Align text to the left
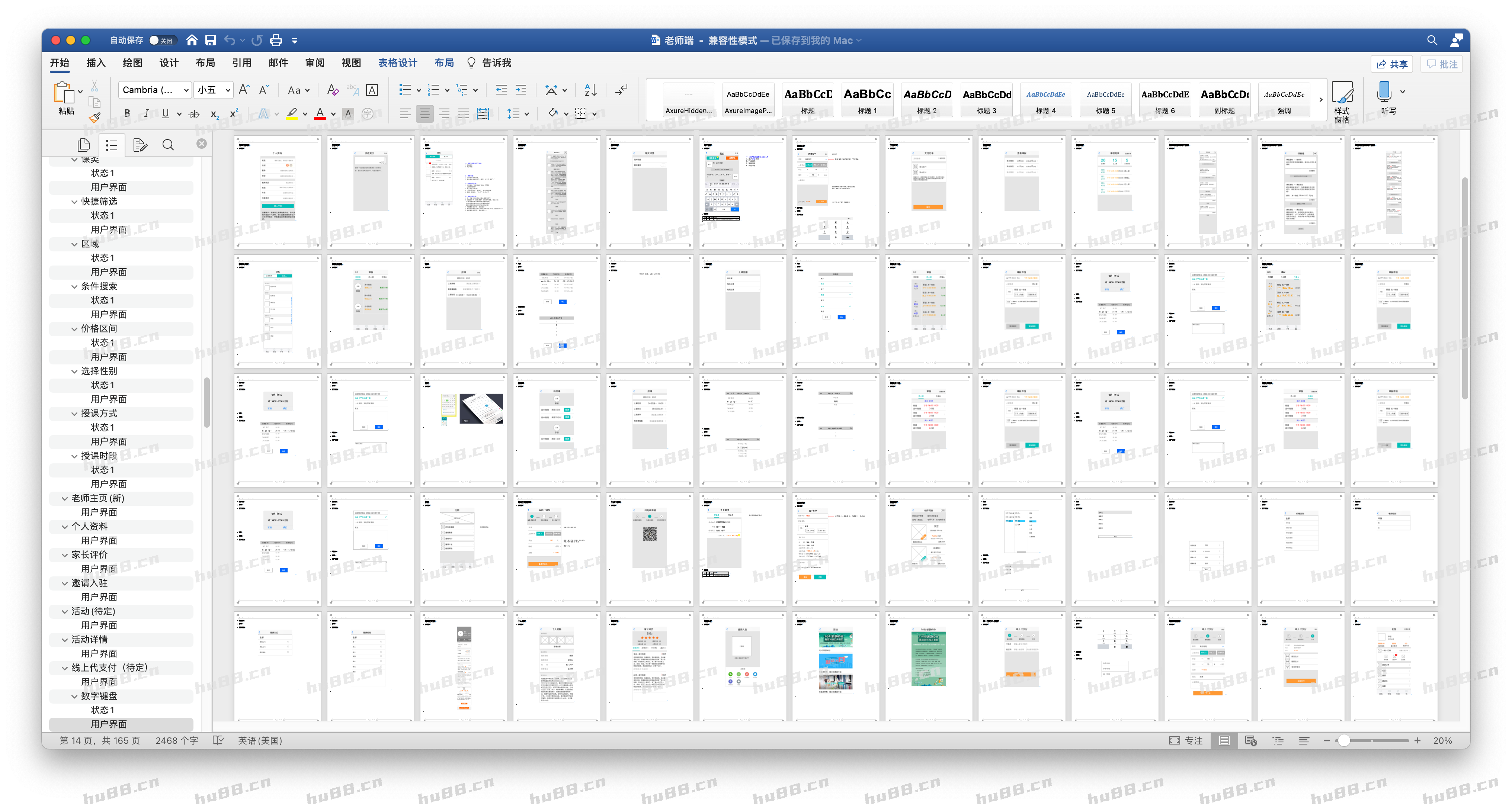The height and width of the screenshot is (804, 1512). pos(405,113)
